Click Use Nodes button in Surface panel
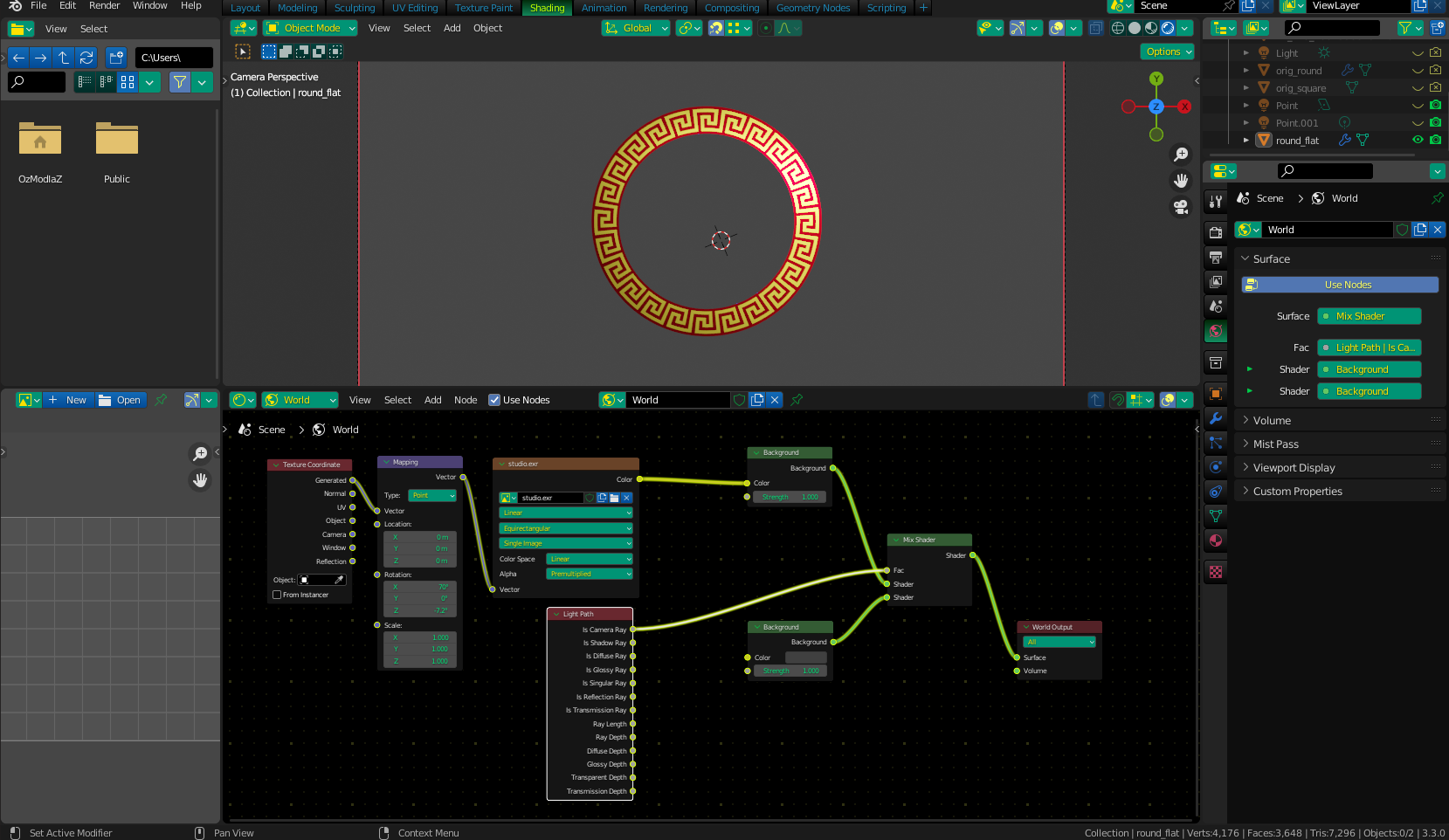Viewport: 1449px width, 840px height. coord(1340,285)
